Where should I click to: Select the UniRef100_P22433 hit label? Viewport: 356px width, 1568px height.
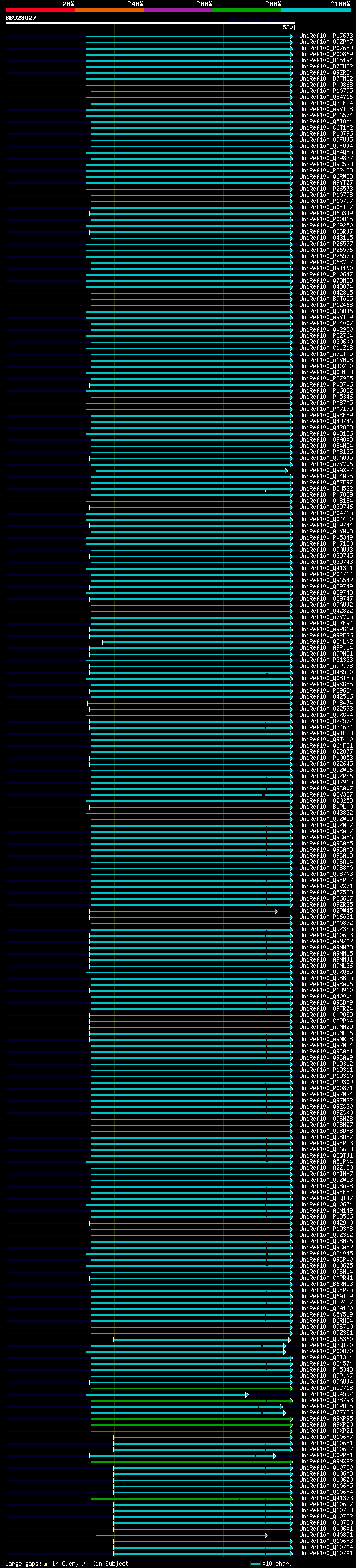tap(326, 170)
